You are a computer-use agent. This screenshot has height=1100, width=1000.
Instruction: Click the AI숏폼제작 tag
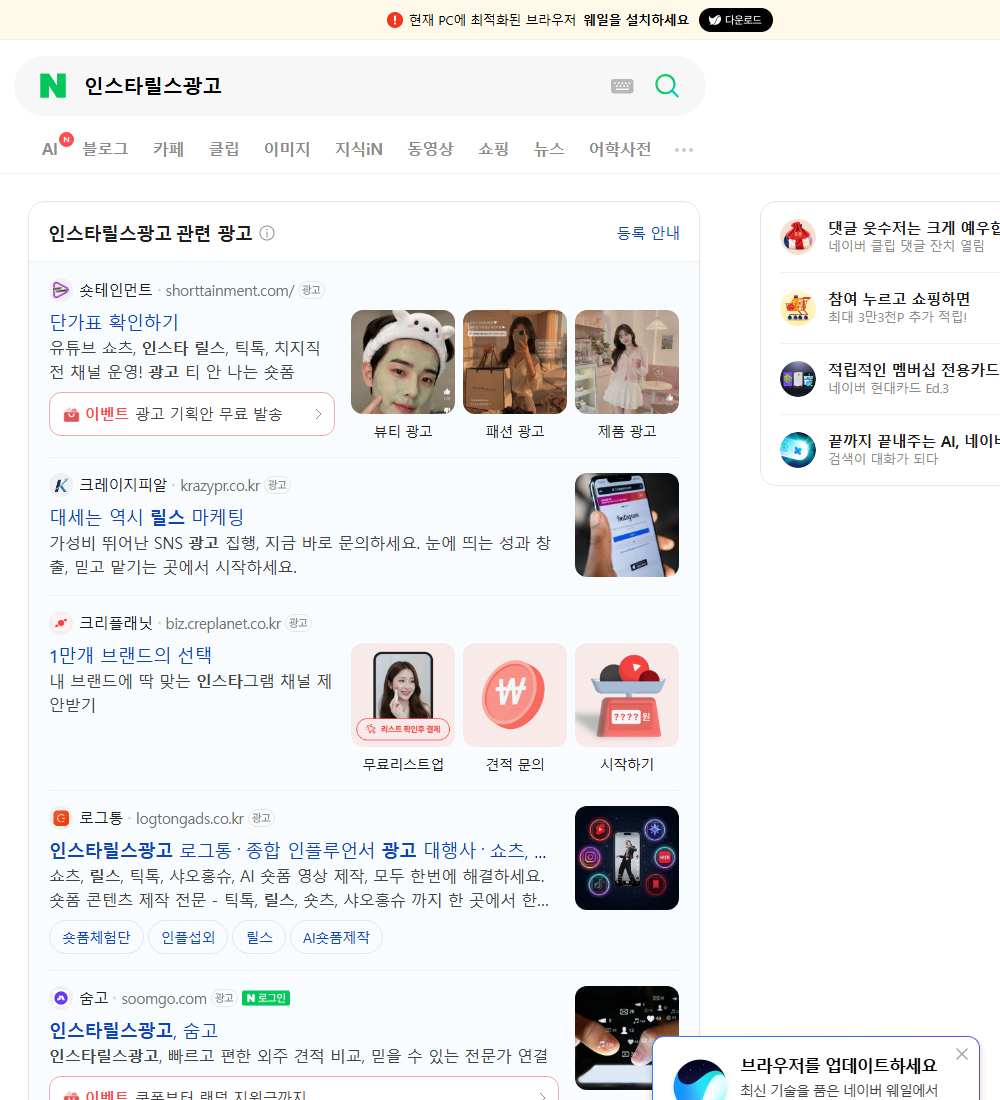click(x=336, y=937)
